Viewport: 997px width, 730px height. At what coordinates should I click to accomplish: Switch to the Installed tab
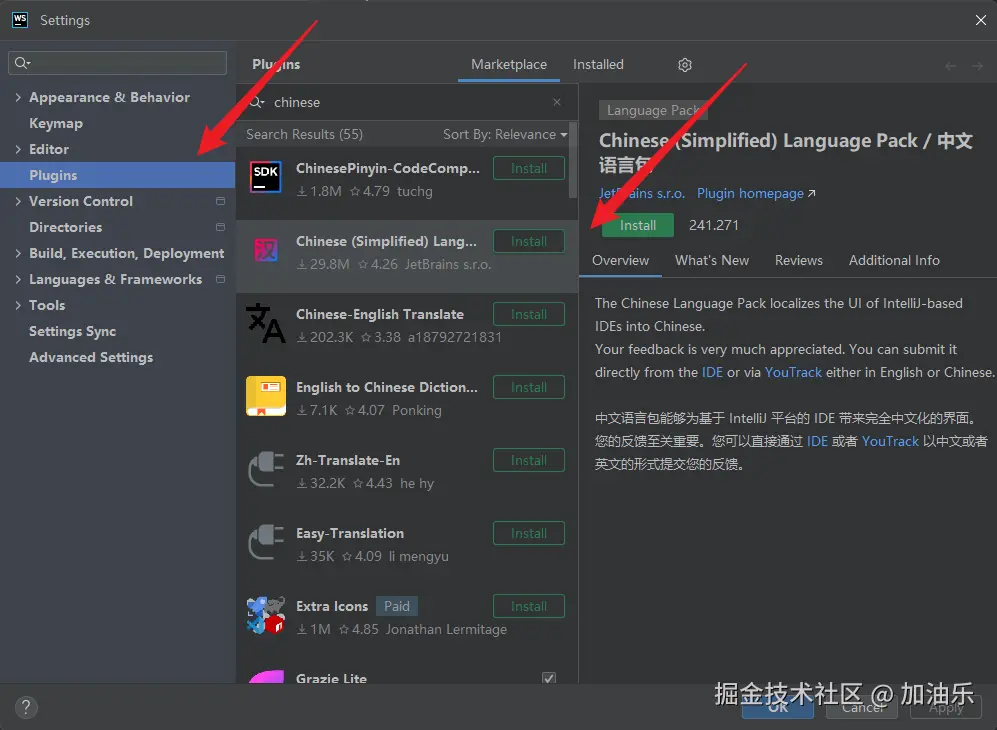pos(598,64)
